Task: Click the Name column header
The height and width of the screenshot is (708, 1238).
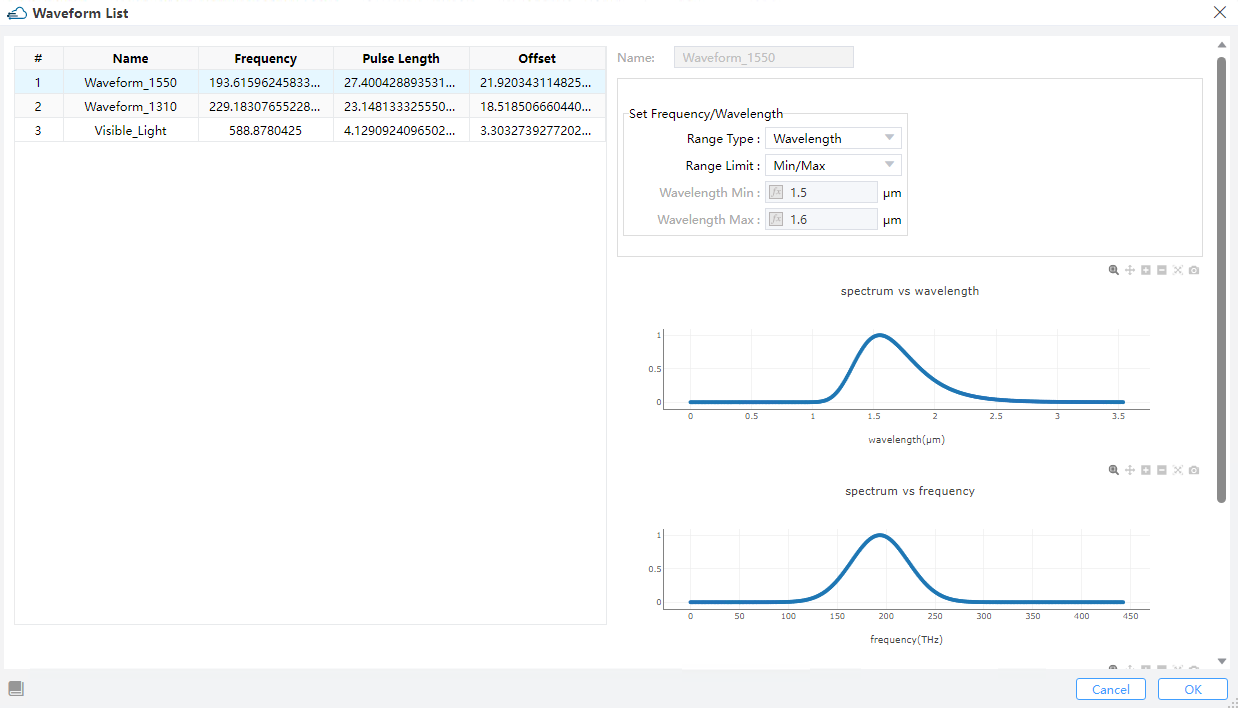Action: coord(131,58)
